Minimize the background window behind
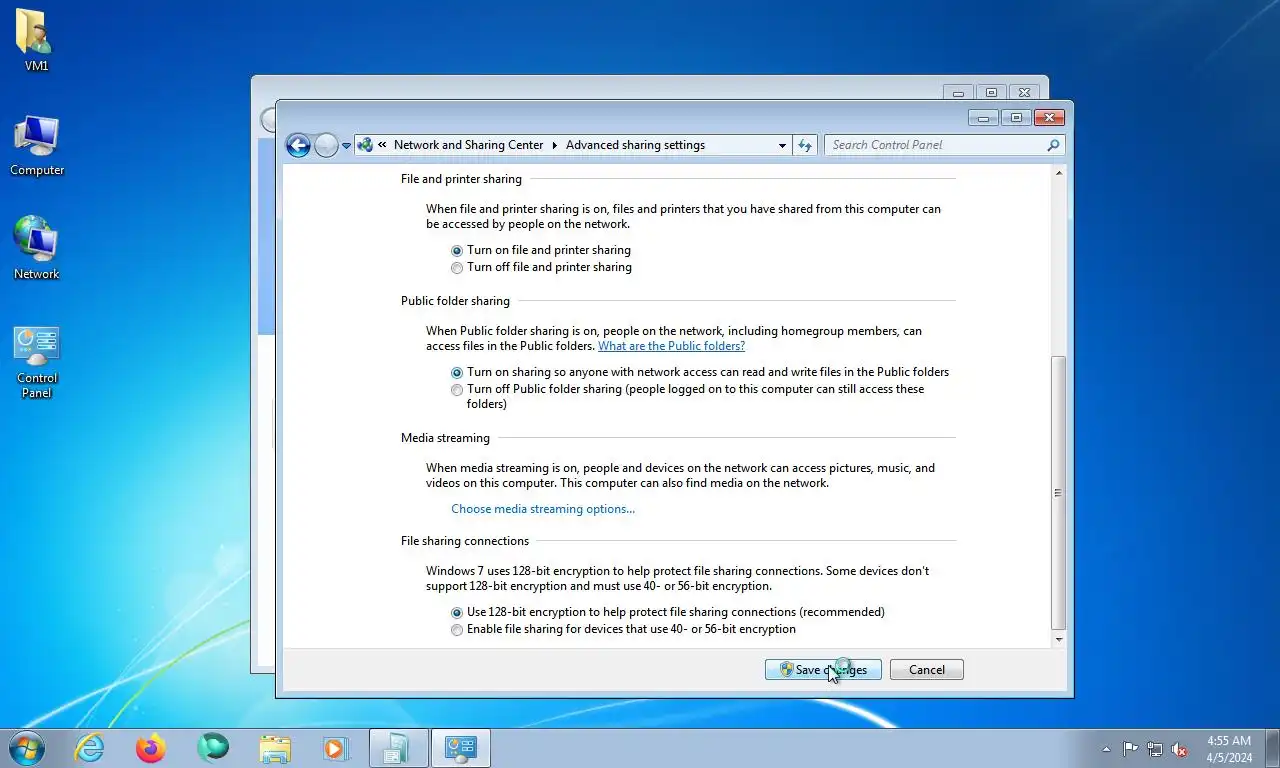This screenshot has height=768, width=1280. click(958, 93)
